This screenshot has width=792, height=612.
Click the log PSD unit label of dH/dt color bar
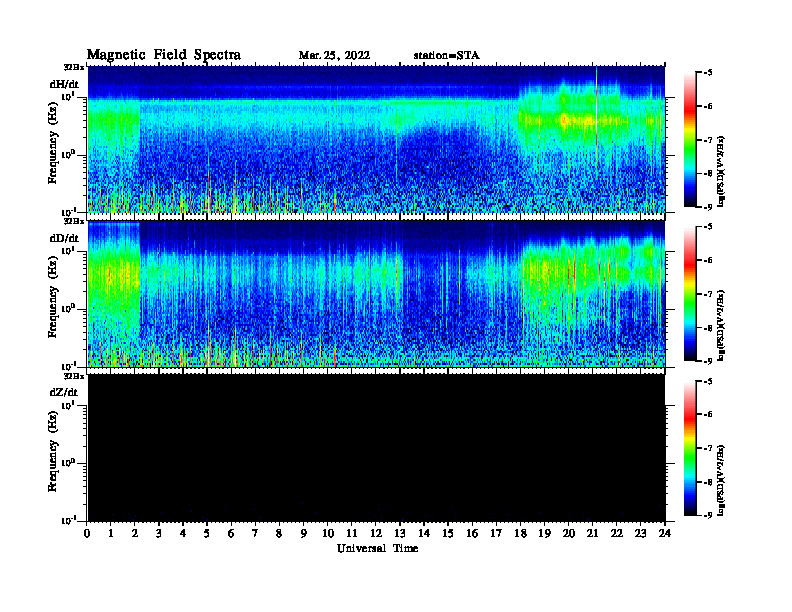(721, 172)
